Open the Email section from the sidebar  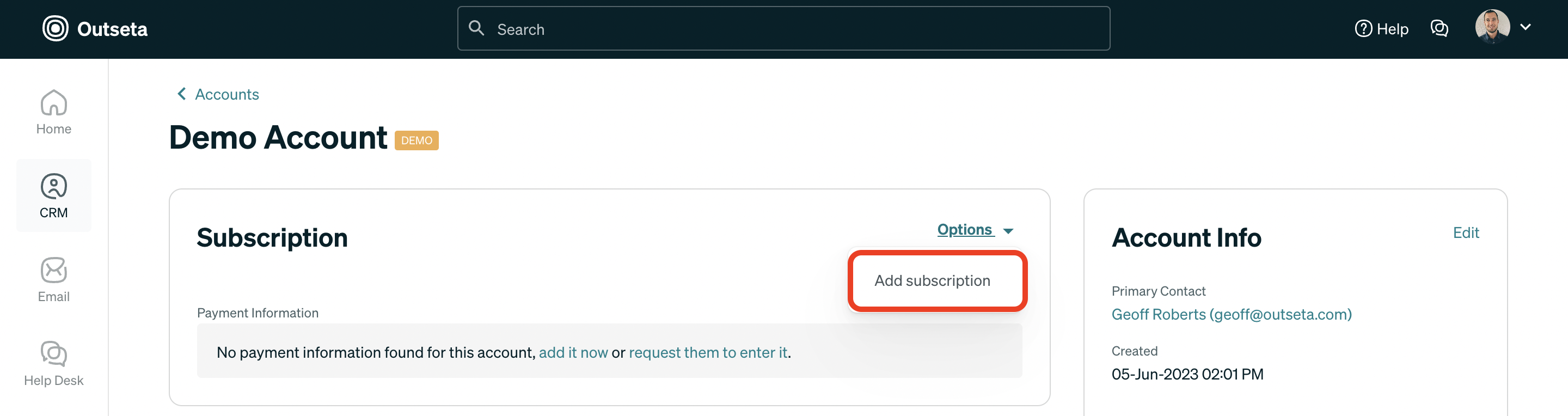click(x=53, y=279)
